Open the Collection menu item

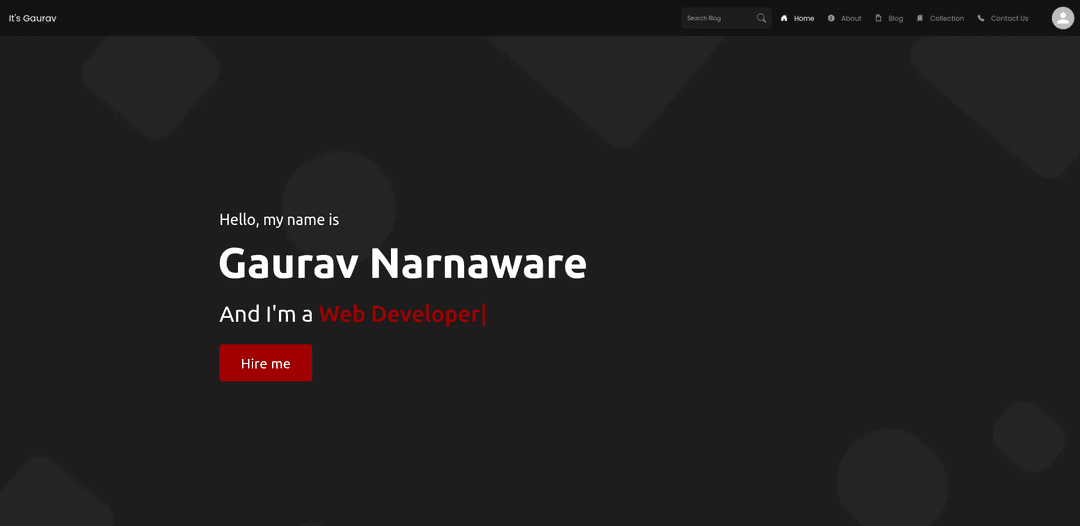coord(946,19)
